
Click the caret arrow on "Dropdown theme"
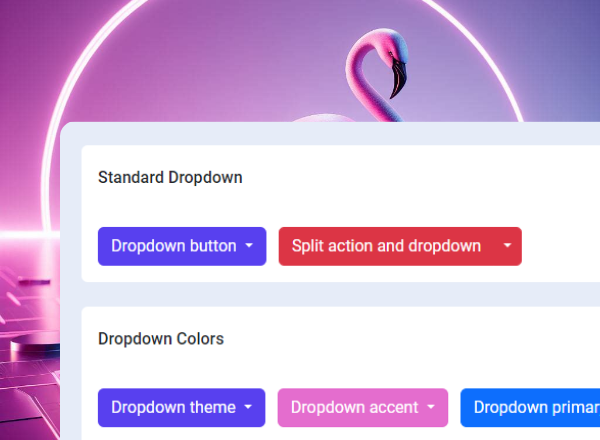click(249, 407)
